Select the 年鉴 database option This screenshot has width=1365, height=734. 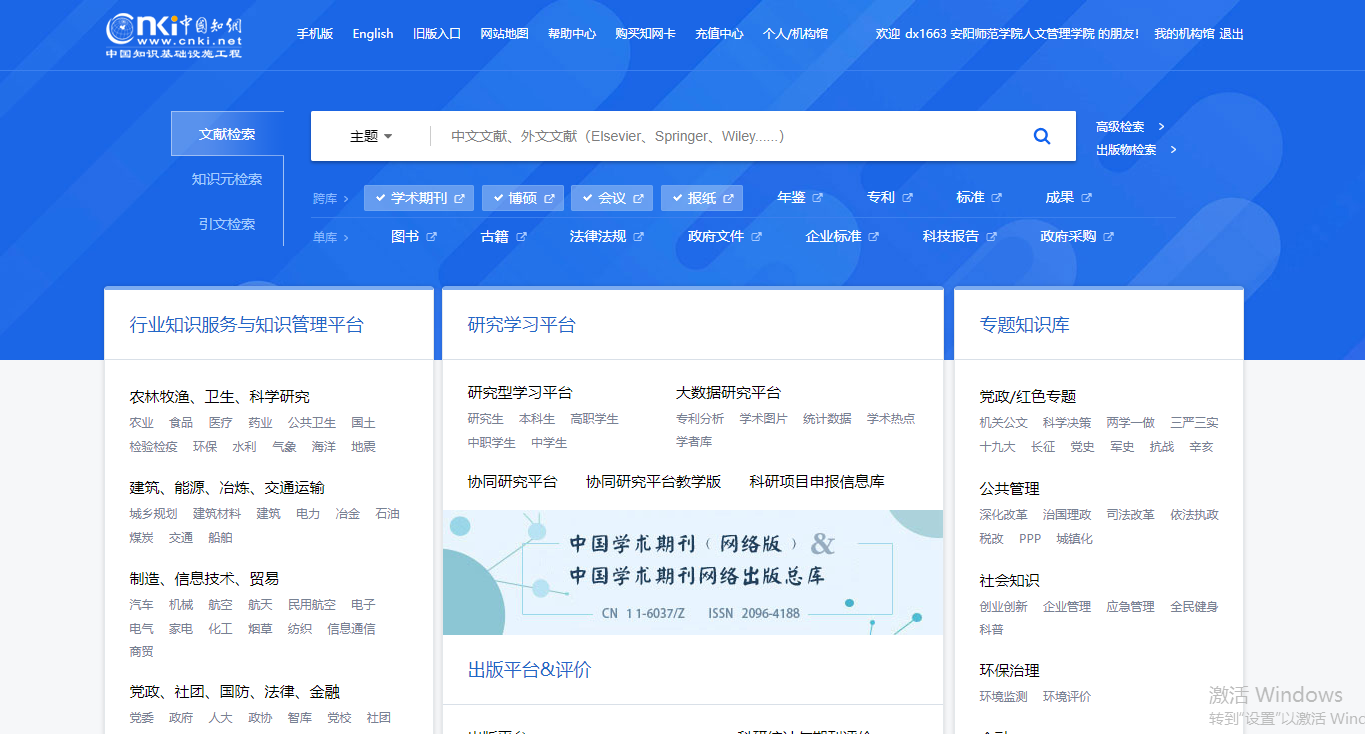(x=791, y=198)
